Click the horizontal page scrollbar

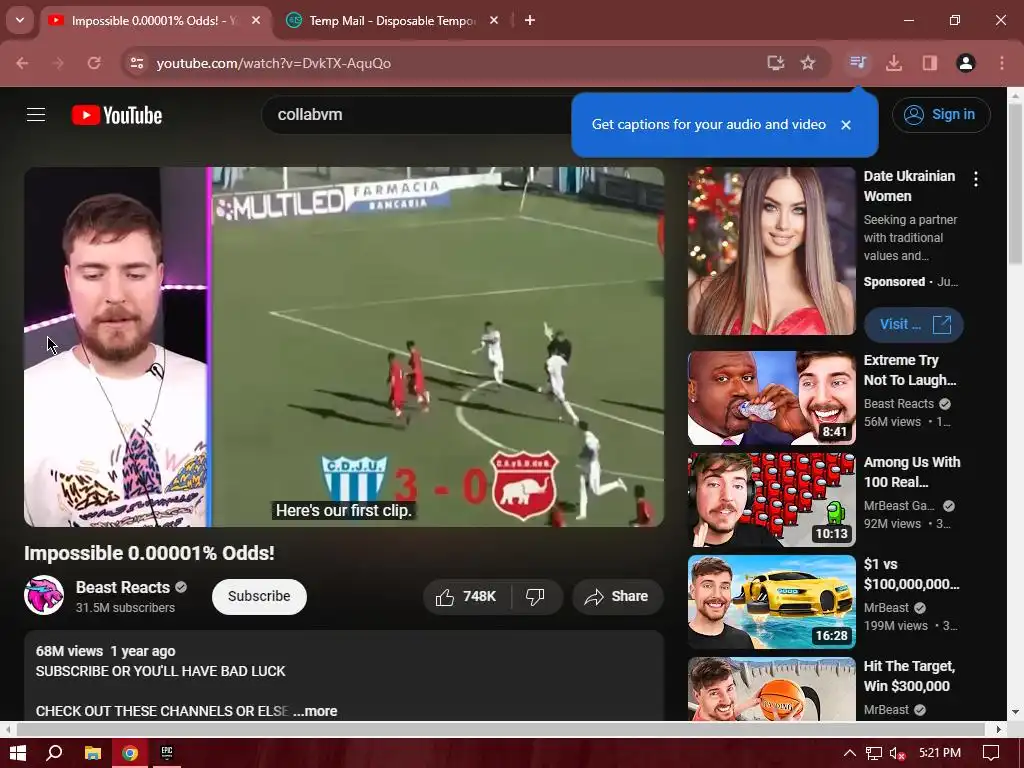coord(500,729)
